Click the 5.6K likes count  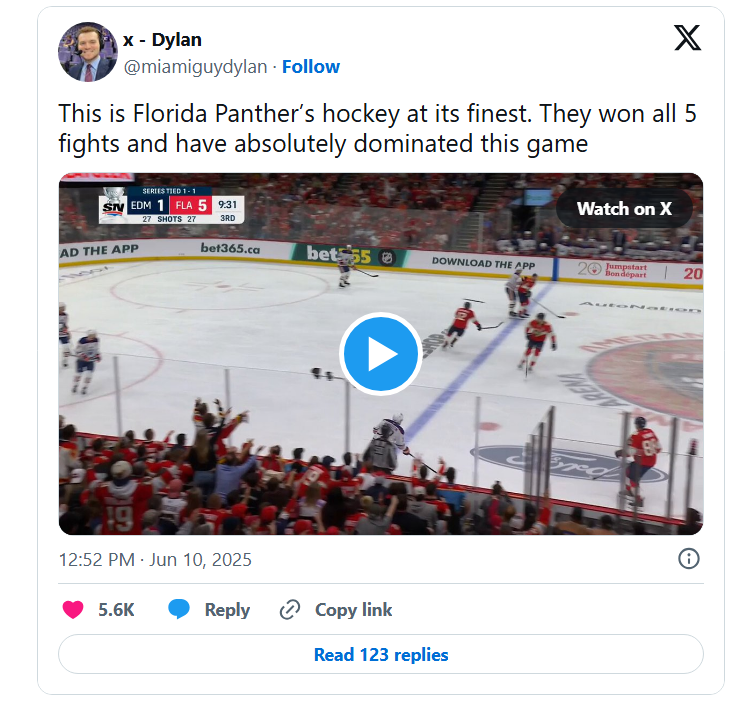click(116, 609)
